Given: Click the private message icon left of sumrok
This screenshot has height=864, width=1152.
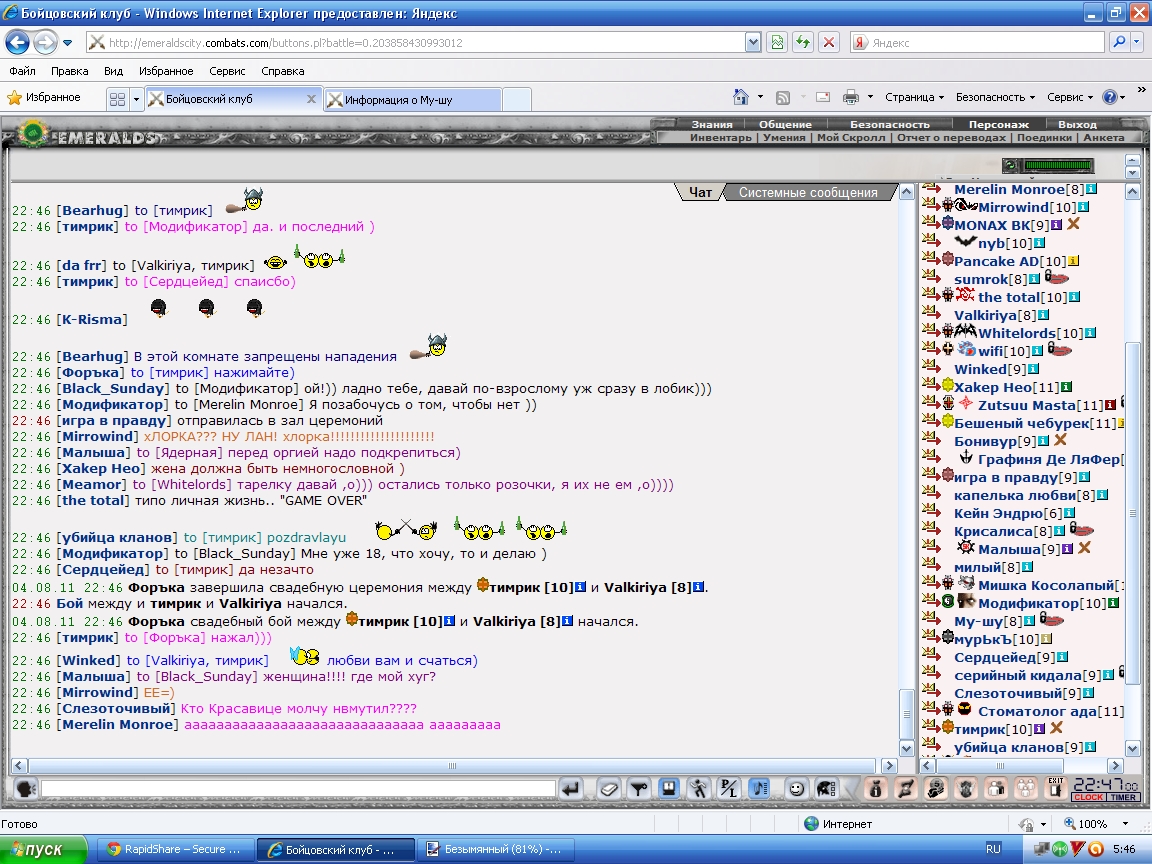Looking at the screenshot, I should (930, 276).
